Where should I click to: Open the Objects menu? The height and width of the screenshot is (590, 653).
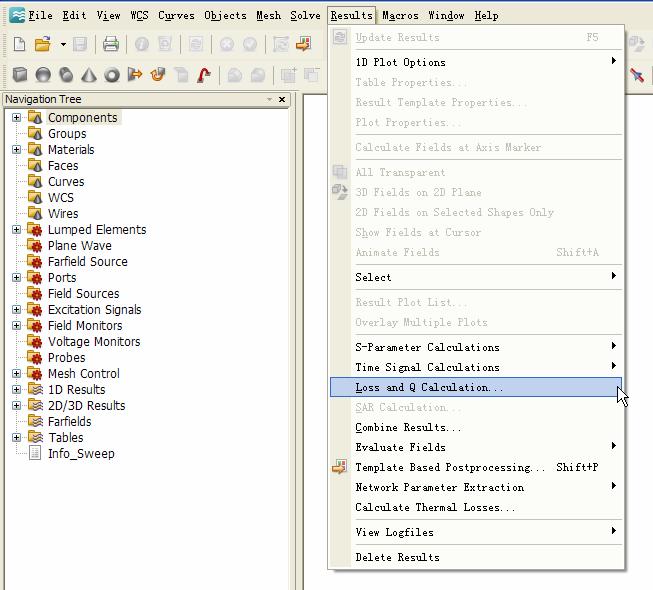click(225, 16)
